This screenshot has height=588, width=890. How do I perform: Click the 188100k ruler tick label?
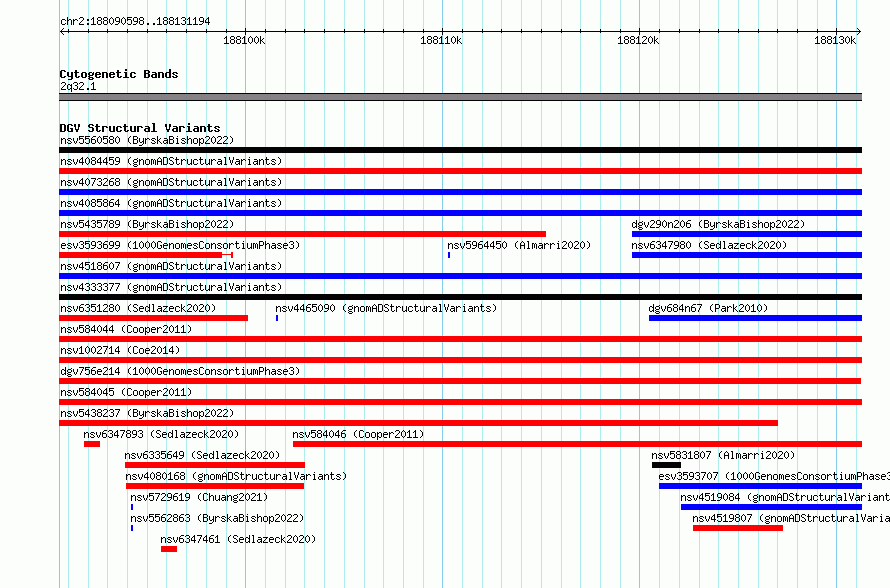(x=244, y=40)
